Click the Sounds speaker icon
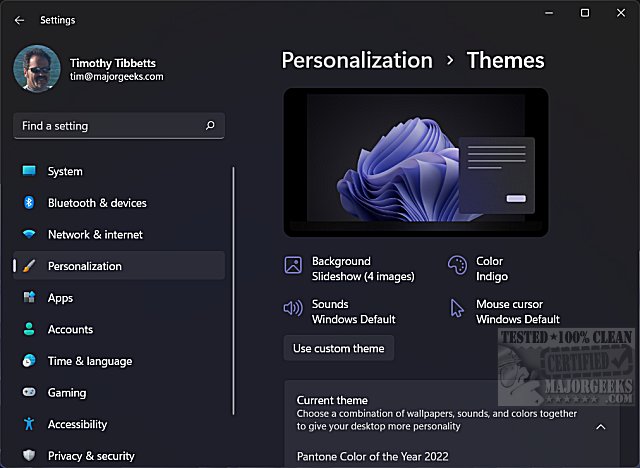Image resolution: width=640 pixels, height=468 pixels. [293, 308]
